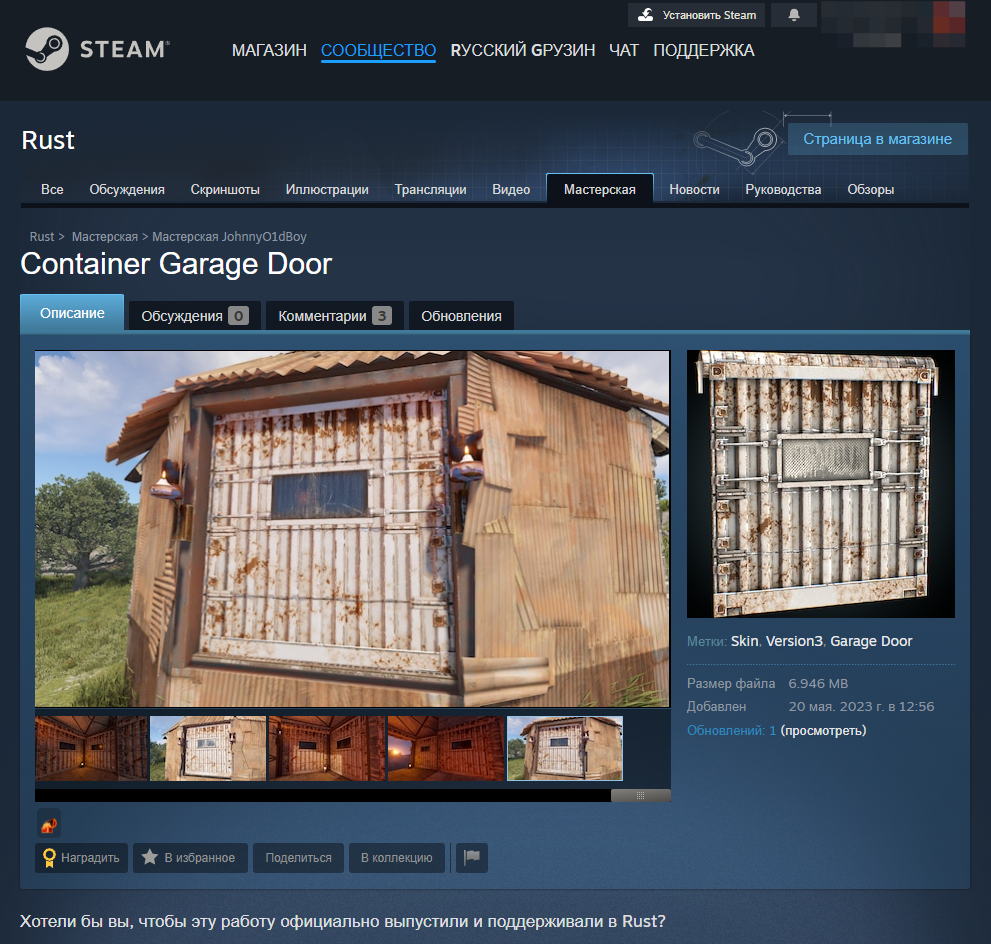991x944 pixels.
Task: Click Обновлений: 1 link
Action: [x=731, y=730]
